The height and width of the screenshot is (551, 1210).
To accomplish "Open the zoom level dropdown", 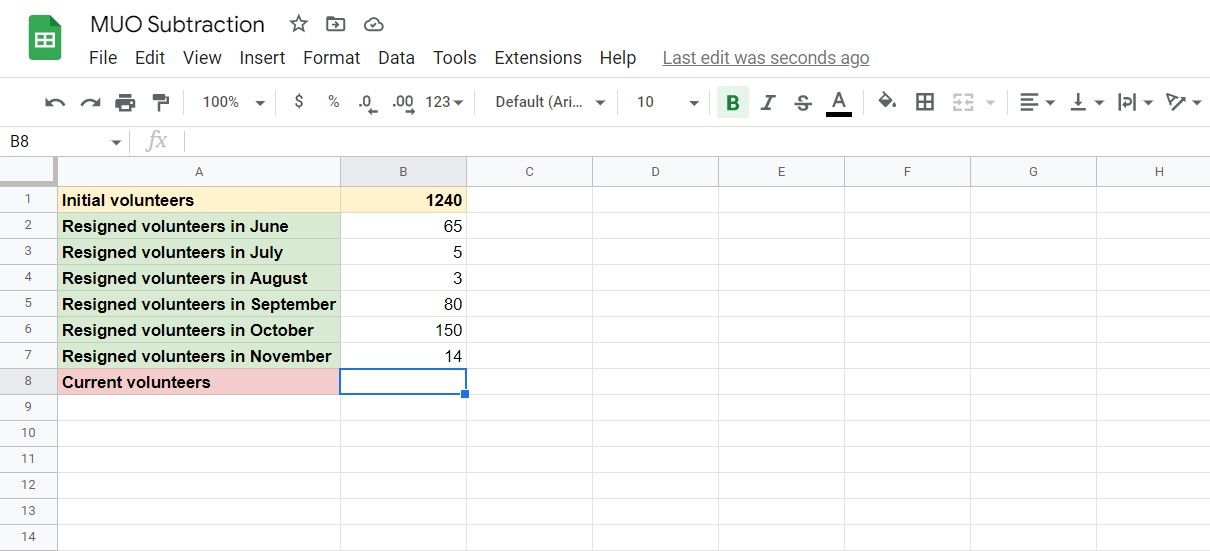I will pyautogui.click(x=233, y=102).
